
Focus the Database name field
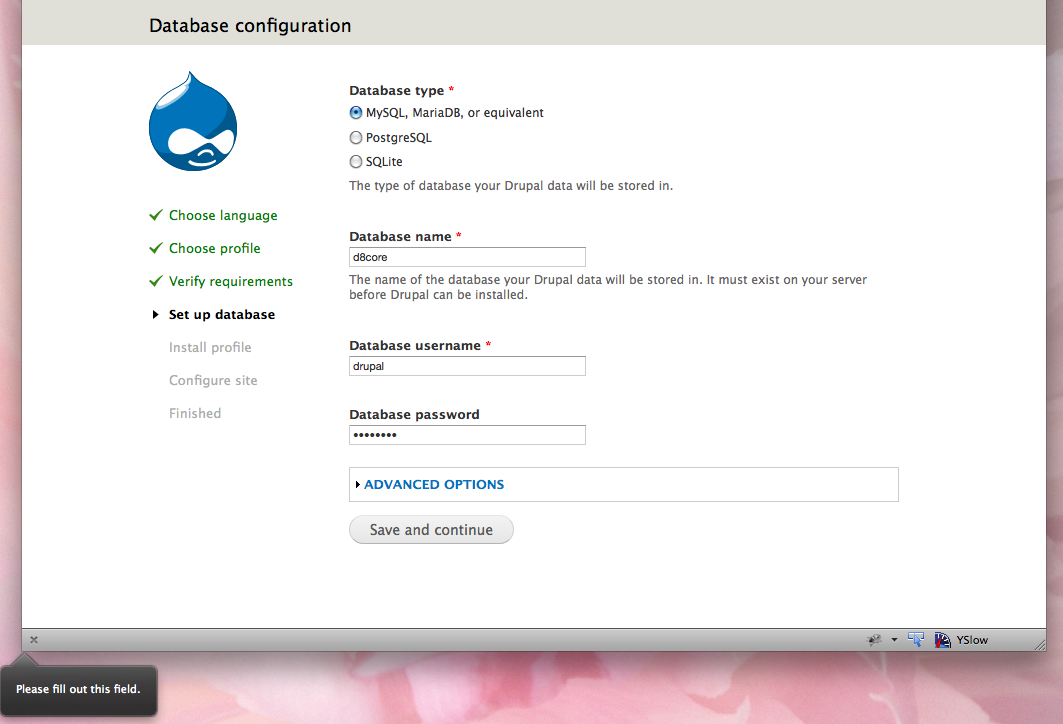click(467, 257)
